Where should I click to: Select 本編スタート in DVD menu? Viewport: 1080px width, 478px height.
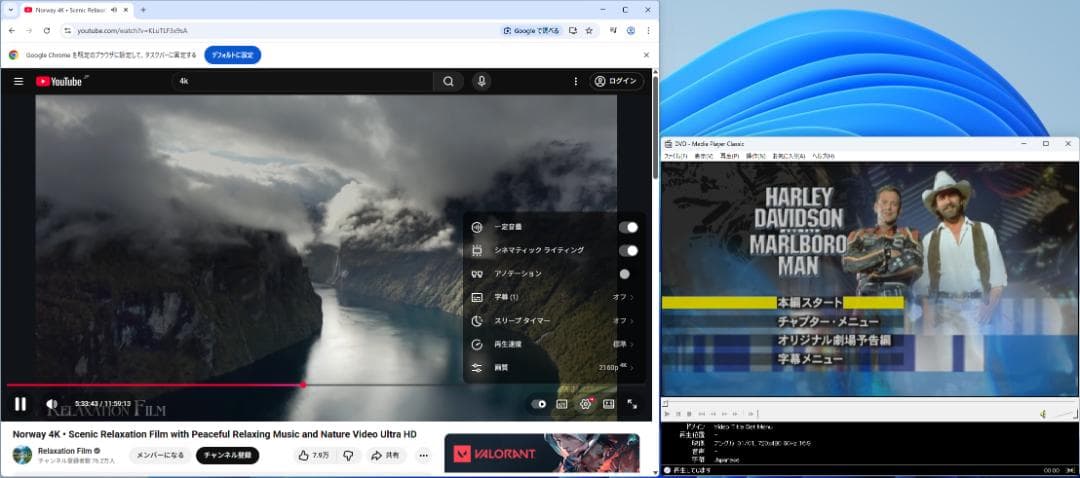[809, 302]
